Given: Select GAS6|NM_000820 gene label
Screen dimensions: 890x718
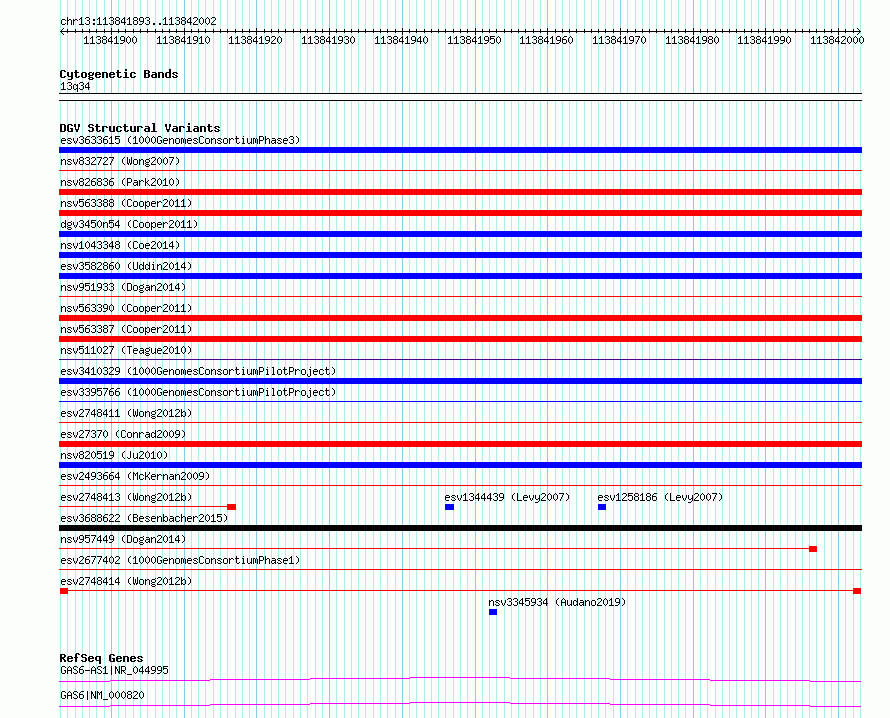Looking at the screenshot, I should coord(102,695).
